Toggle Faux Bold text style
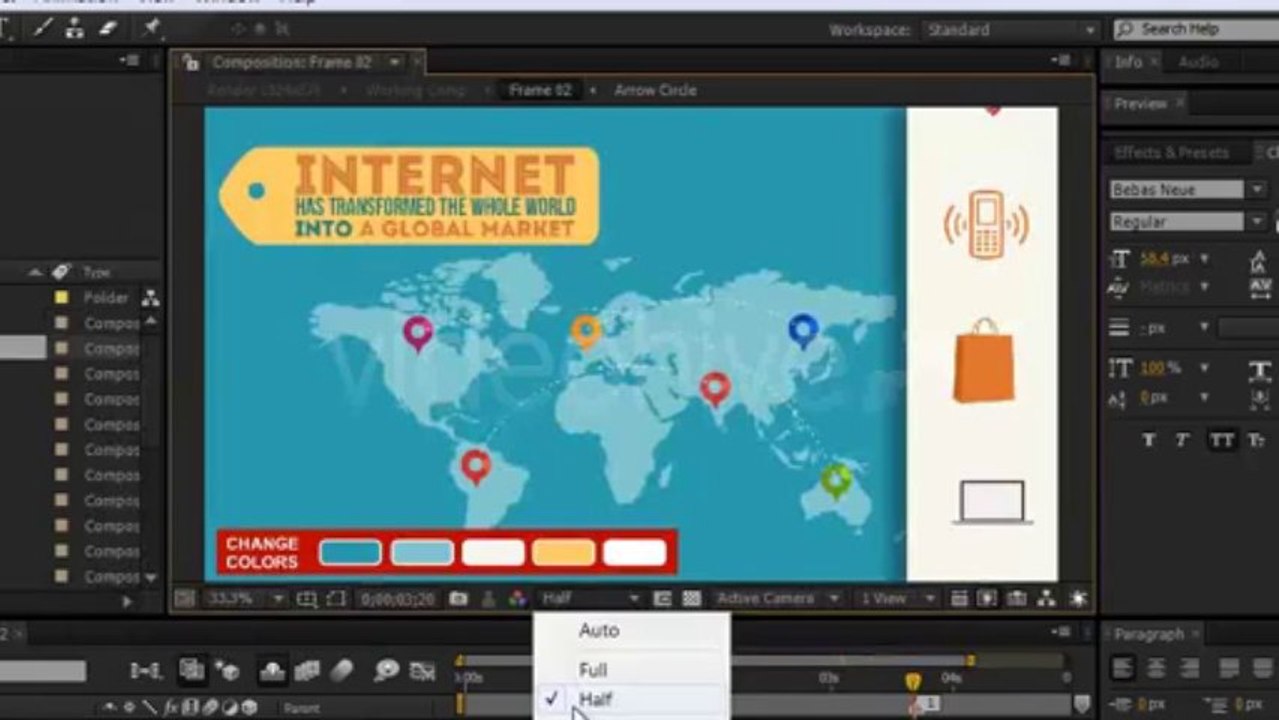This screenshot has width=1279, height=720. pyautogui.click(x=1148, y=440)
